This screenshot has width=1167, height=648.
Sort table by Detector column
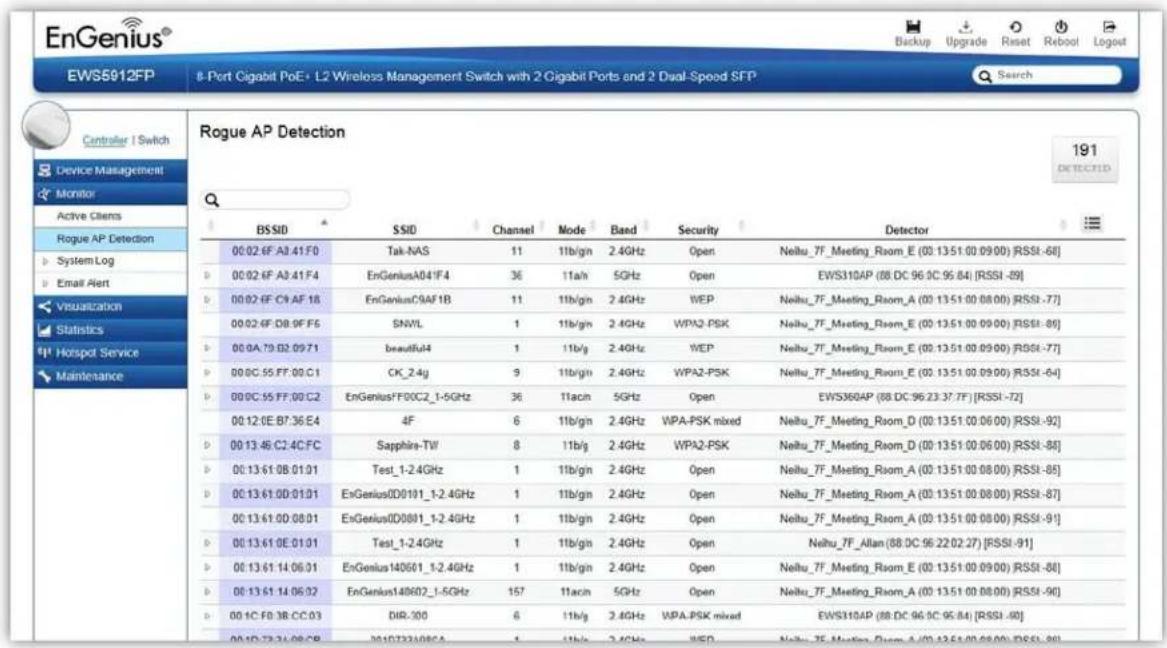pyautogui.click(x=907, y=230)
